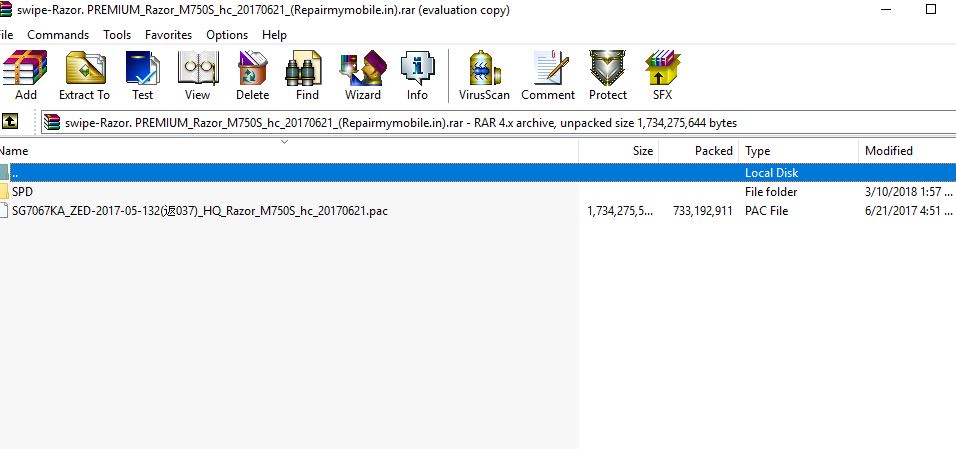Viewport: 956px width, 449px height.
Task: Create SFX self-extracting archive
Action: tap(662, 75)
